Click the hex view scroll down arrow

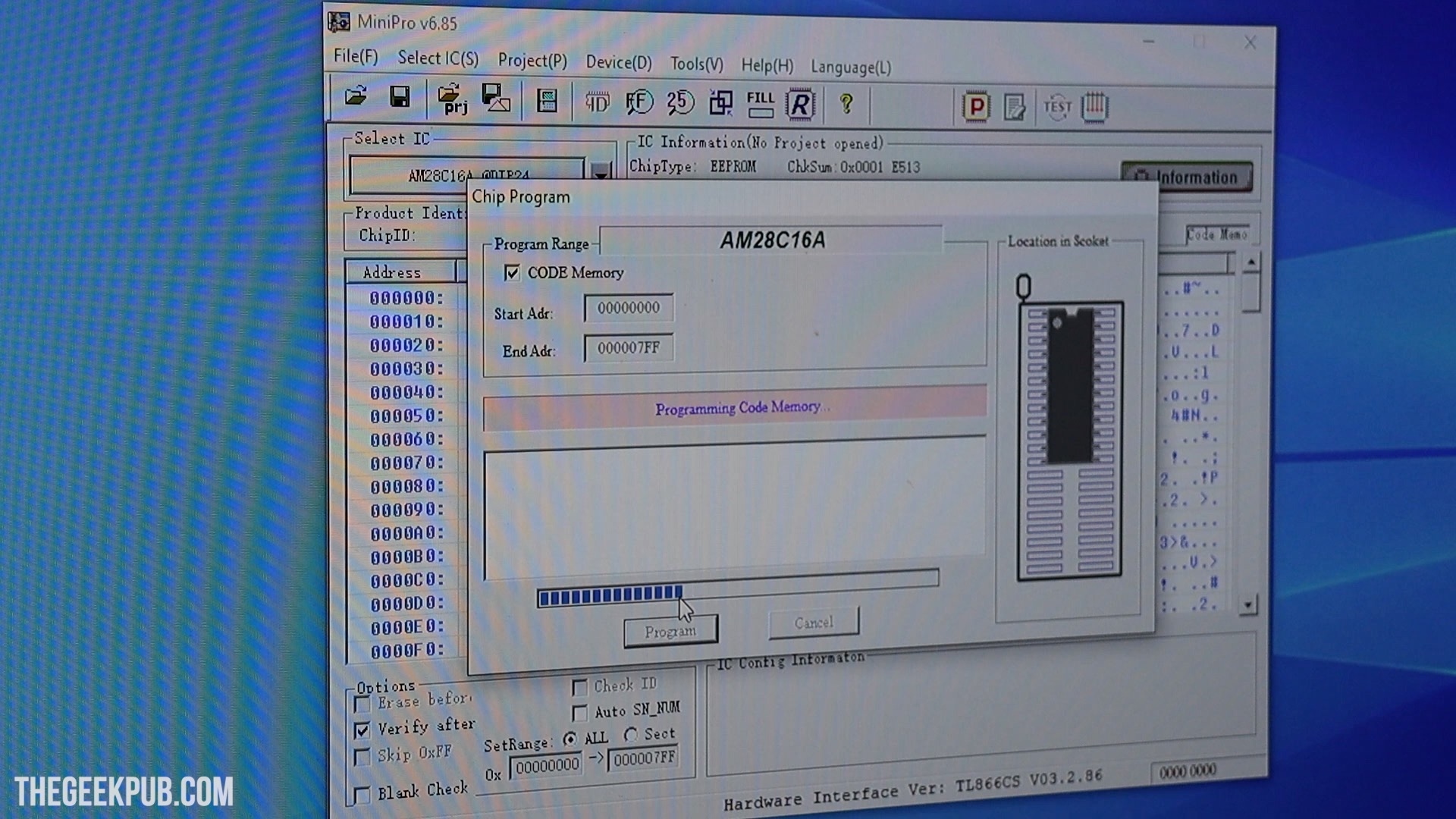click(x=1247, y=604)
